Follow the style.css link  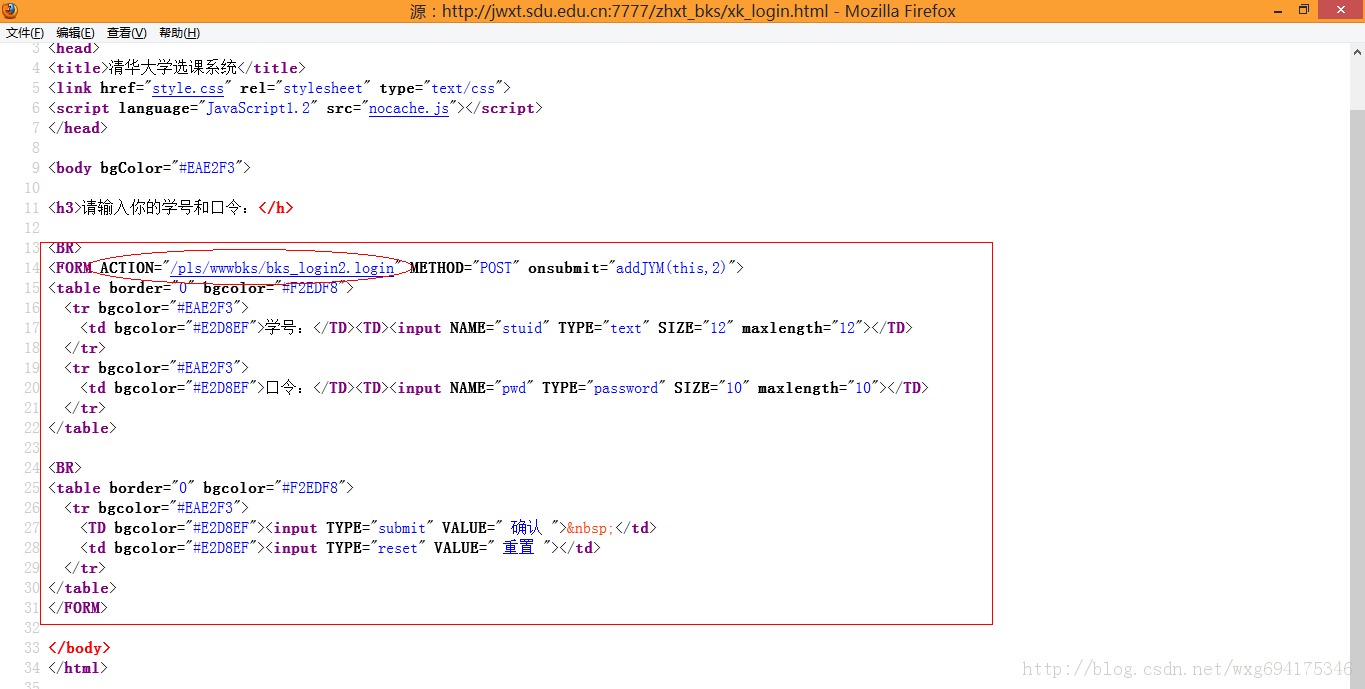pyautogui.click(x=188, y=88)
